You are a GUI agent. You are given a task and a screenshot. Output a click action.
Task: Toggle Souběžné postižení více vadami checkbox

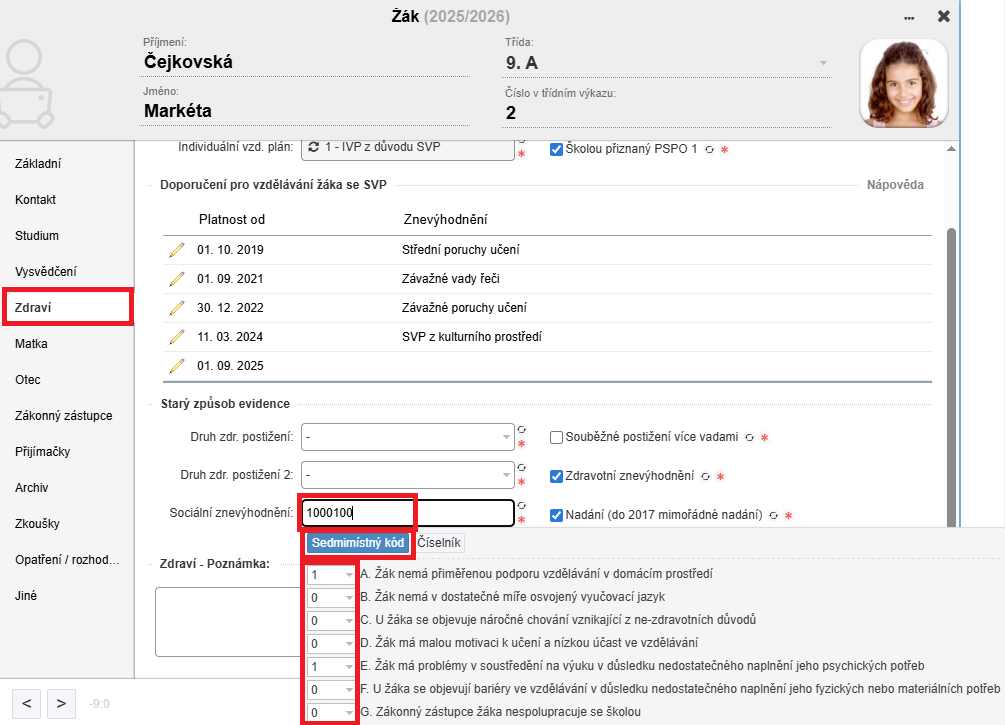(x=557, y=437)
